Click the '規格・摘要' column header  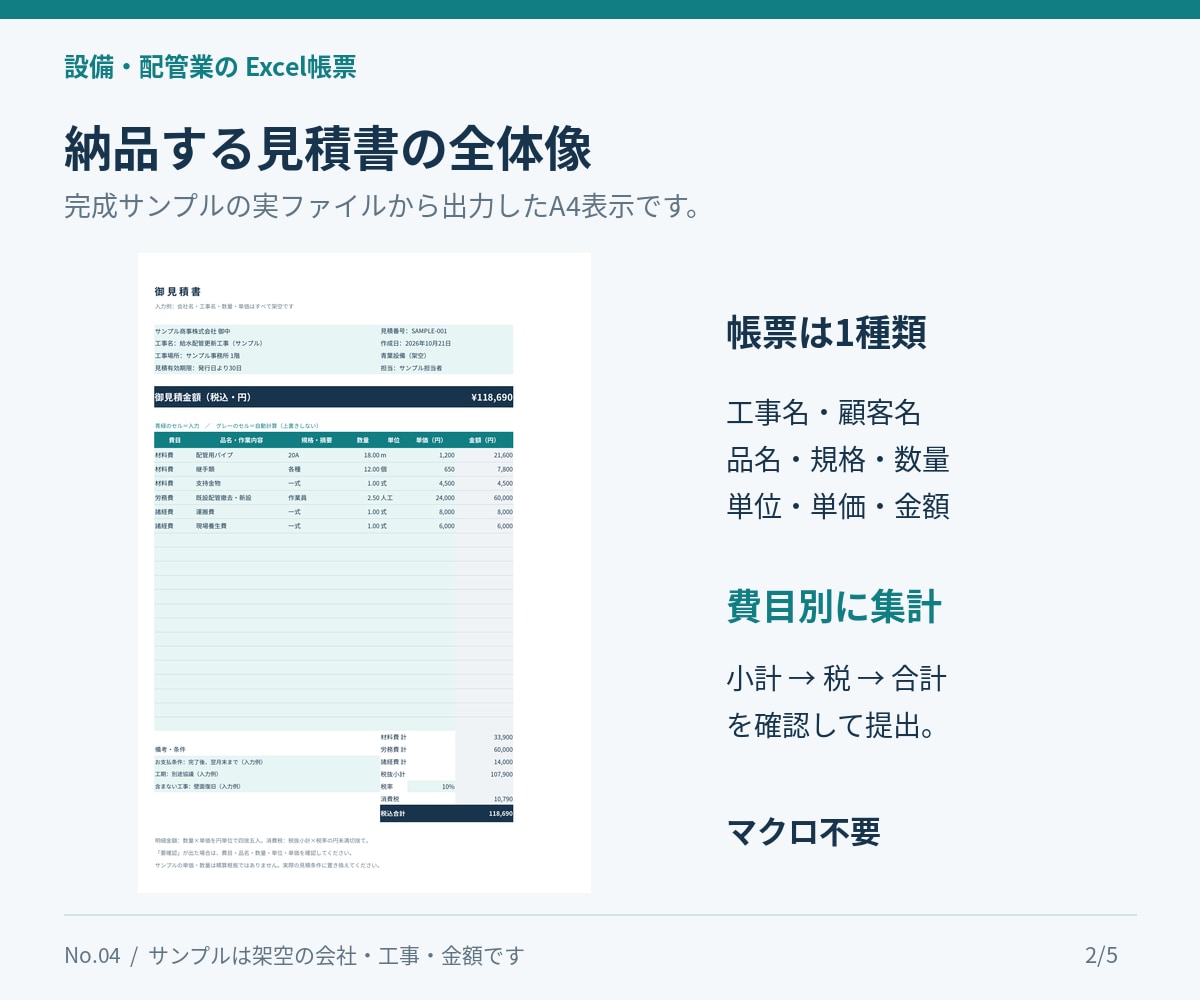(316, 440)
